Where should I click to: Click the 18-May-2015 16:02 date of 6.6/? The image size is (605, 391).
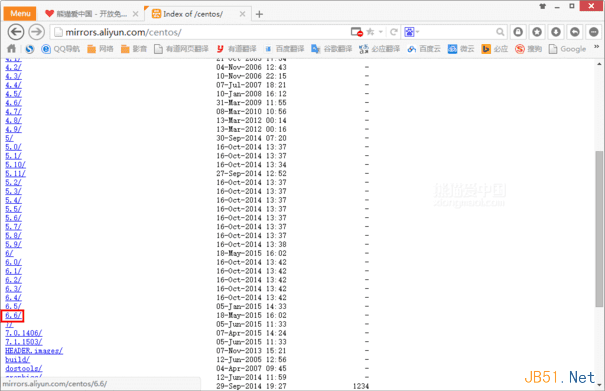point(251,315)
